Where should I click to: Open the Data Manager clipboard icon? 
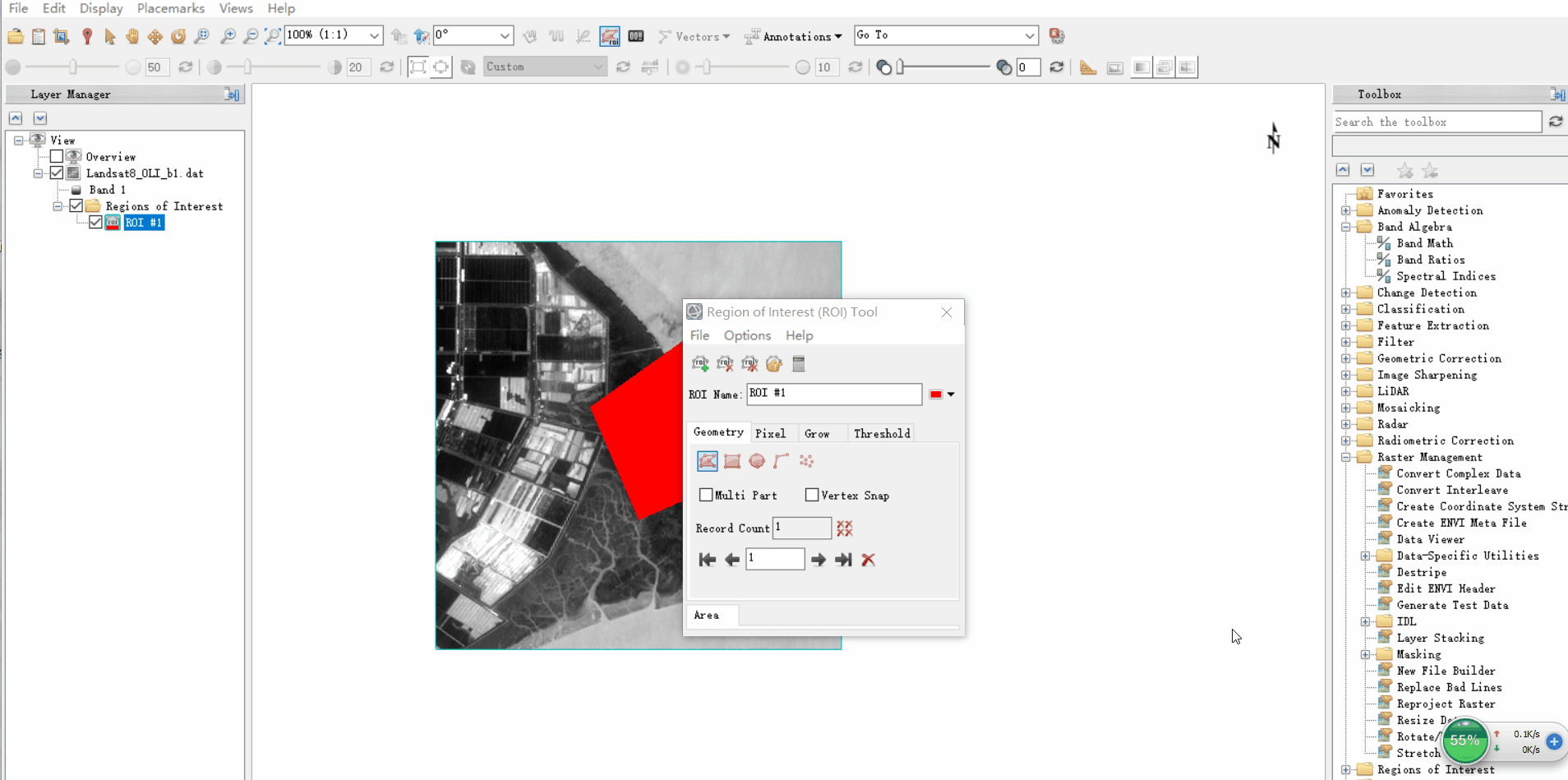click(39, 36)
